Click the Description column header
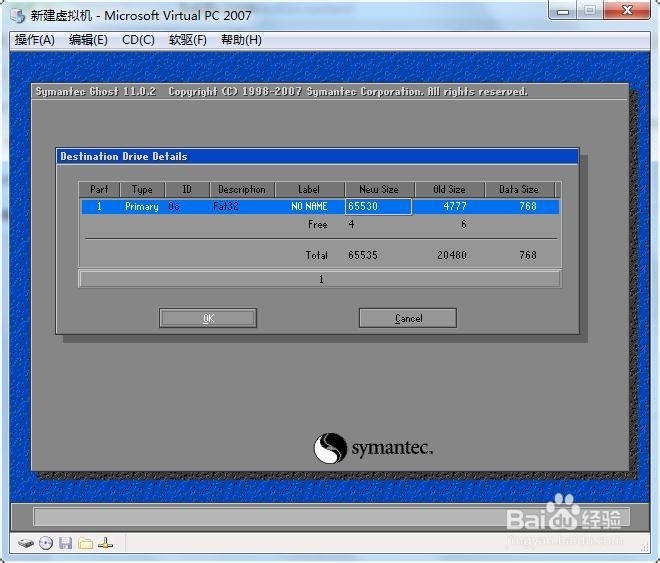 coord(242,189)
